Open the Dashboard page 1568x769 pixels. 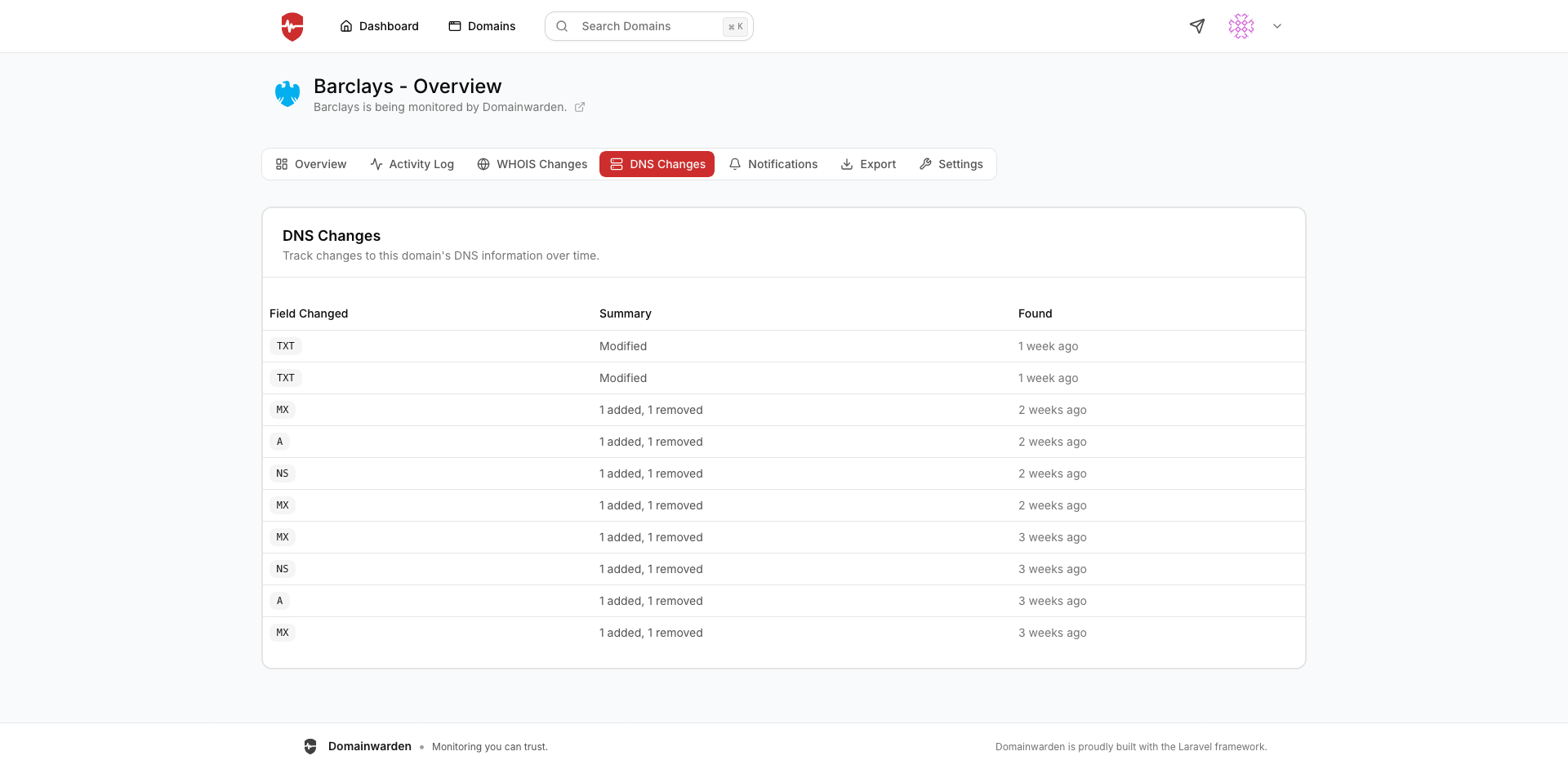tap(379, 26)
